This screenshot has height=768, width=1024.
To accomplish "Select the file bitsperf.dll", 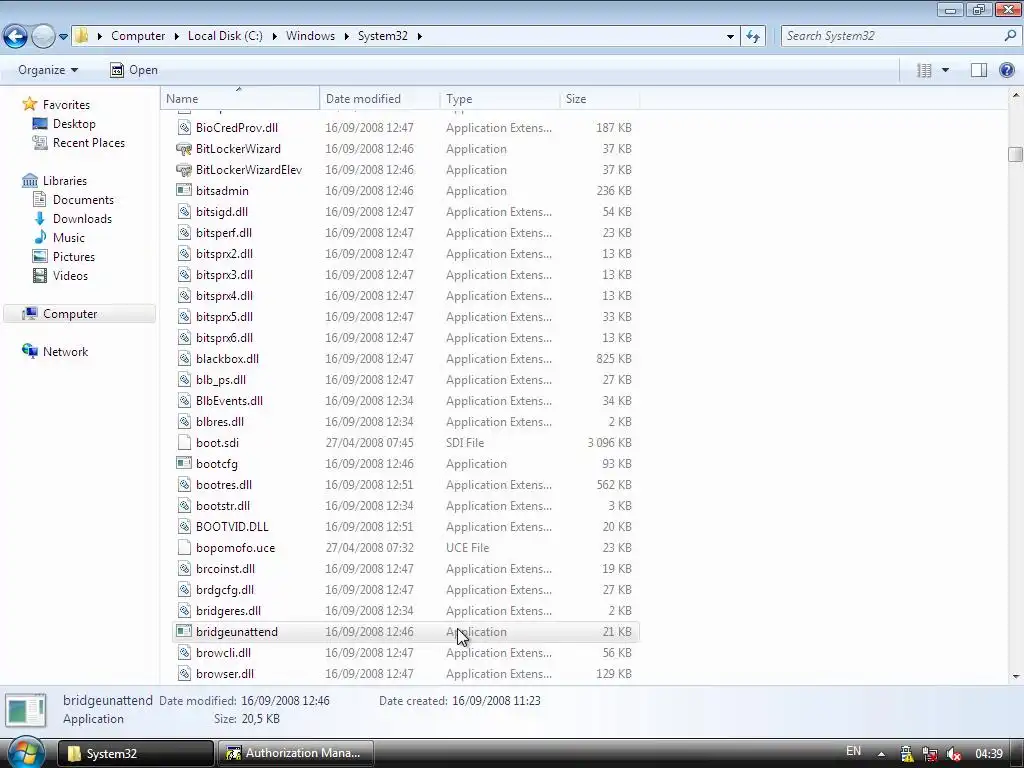I will (223, 232).
